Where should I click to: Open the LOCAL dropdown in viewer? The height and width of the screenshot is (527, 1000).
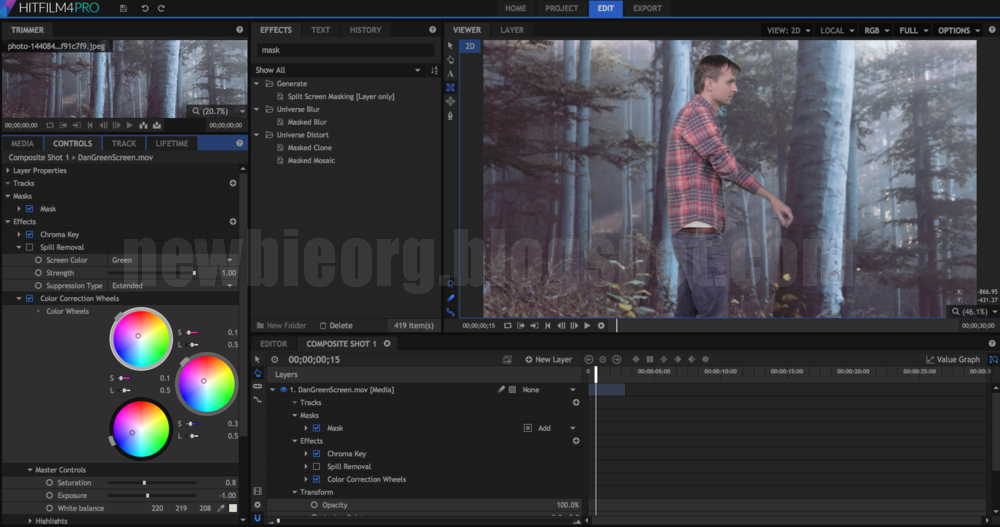point(837,30)
